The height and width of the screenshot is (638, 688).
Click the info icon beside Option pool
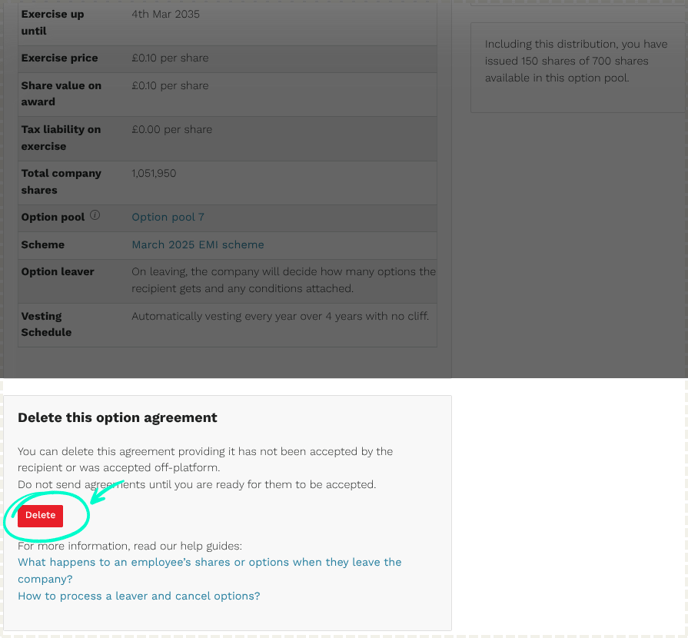pos(95,215)
